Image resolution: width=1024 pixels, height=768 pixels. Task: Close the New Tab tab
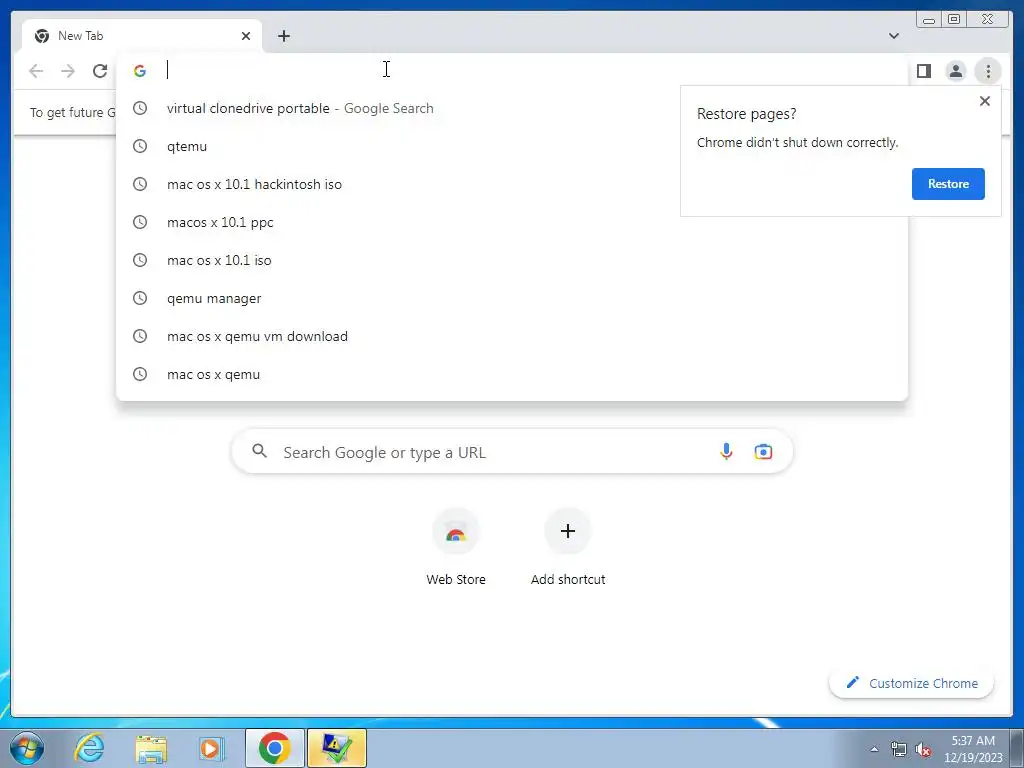(246, 36)
